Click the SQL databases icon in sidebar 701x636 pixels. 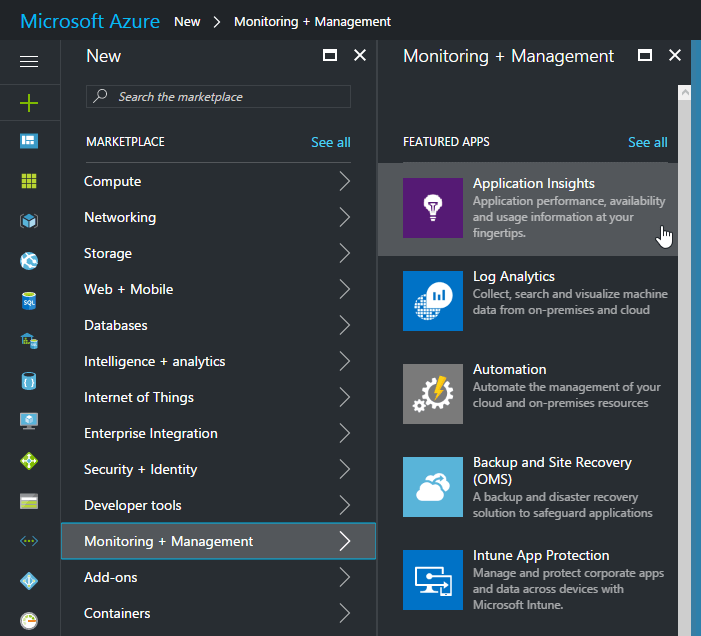29,300
